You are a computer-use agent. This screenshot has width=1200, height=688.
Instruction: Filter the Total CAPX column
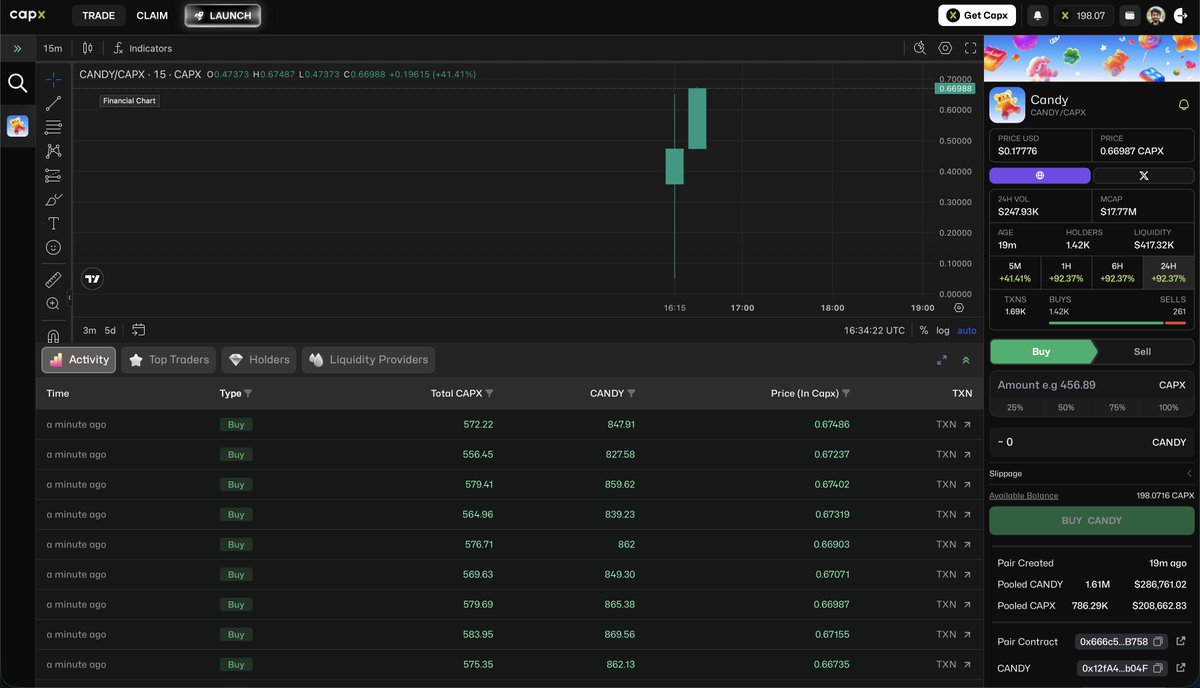tap(489, 394)
